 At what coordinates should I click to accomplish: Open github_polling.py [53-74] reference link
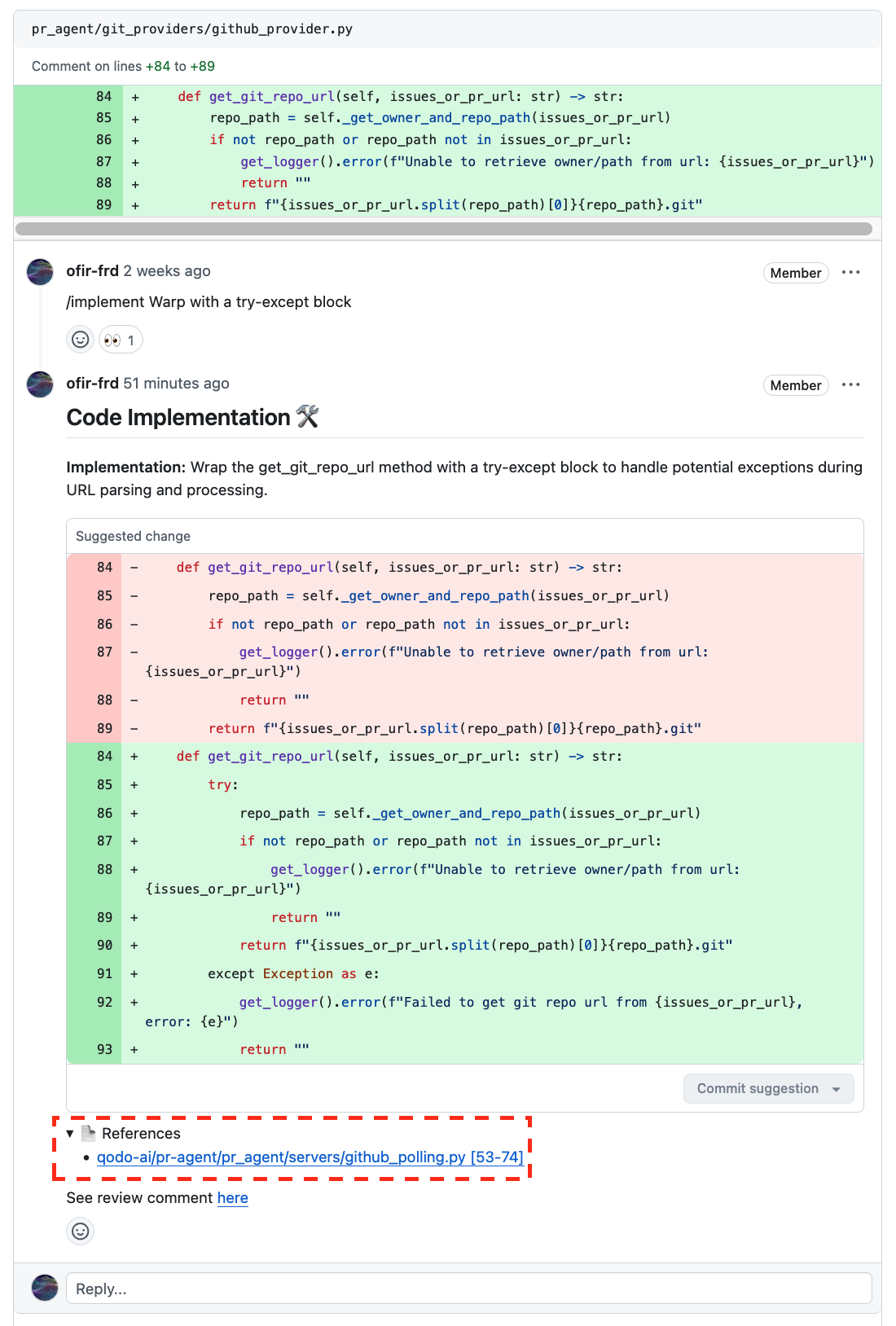pyautogui.click(x=310, y=1157)
